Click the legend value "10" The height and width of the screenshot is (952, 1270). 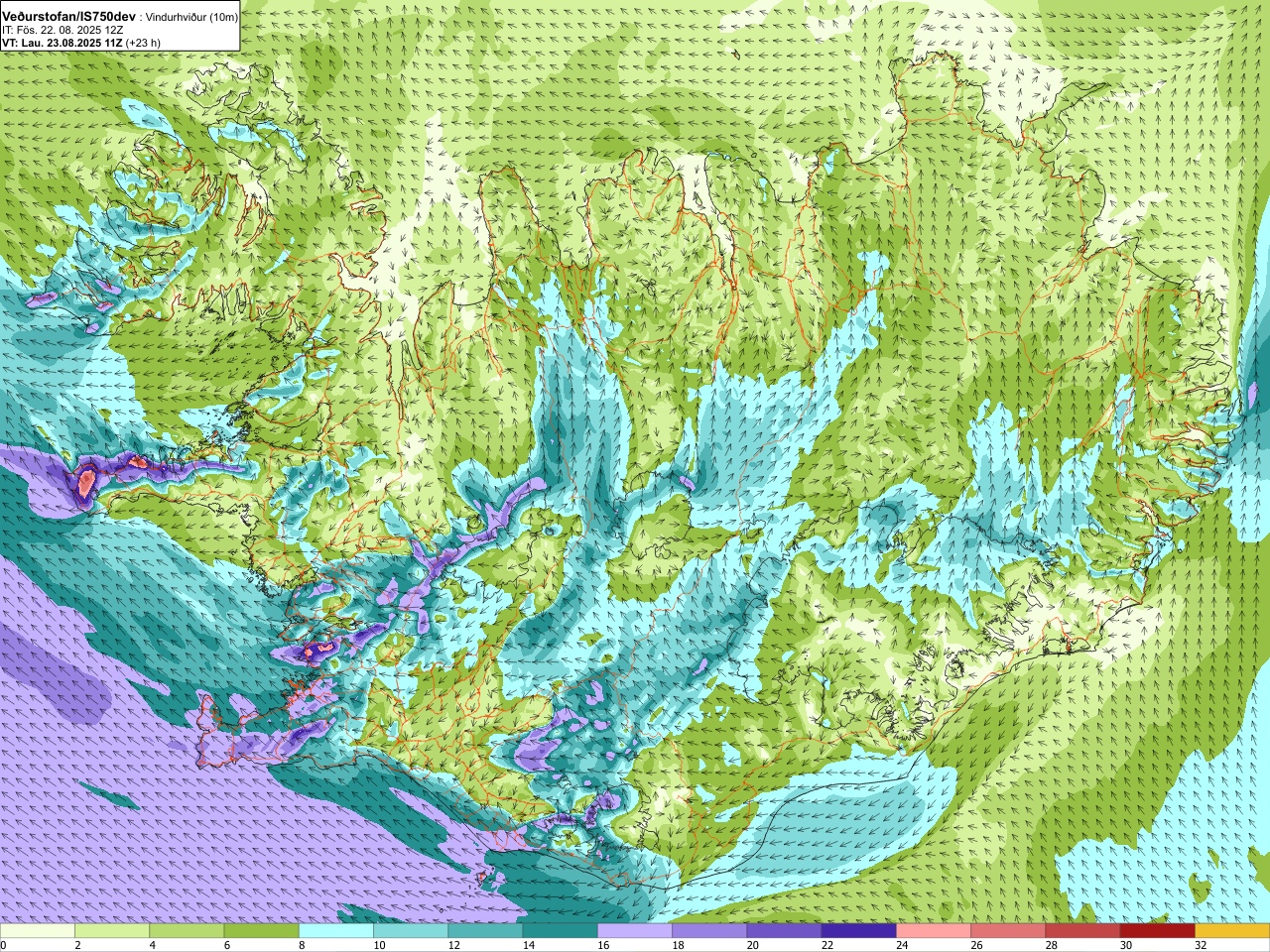(379, 945)
